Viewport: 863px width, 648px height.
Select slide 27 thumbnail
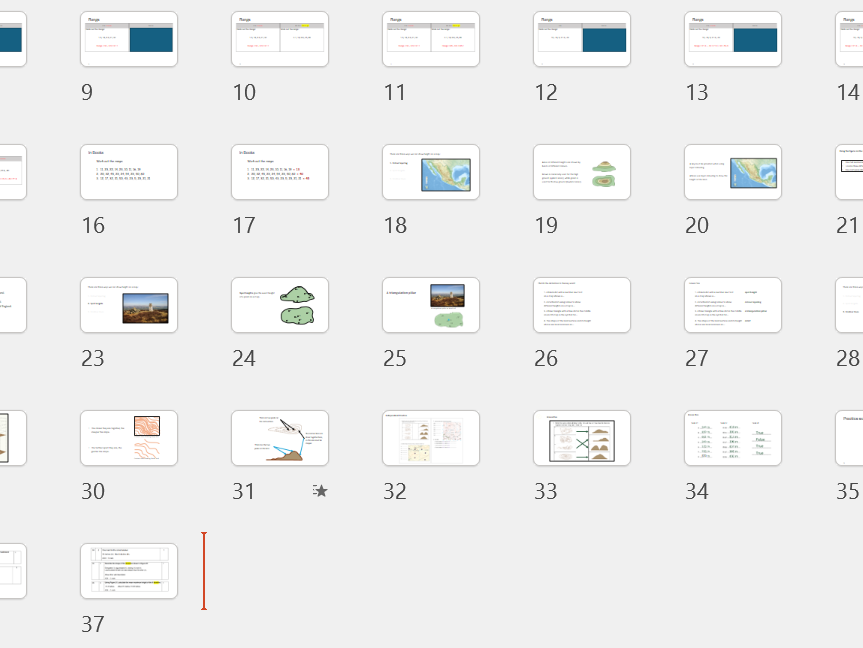coord(733,305)
